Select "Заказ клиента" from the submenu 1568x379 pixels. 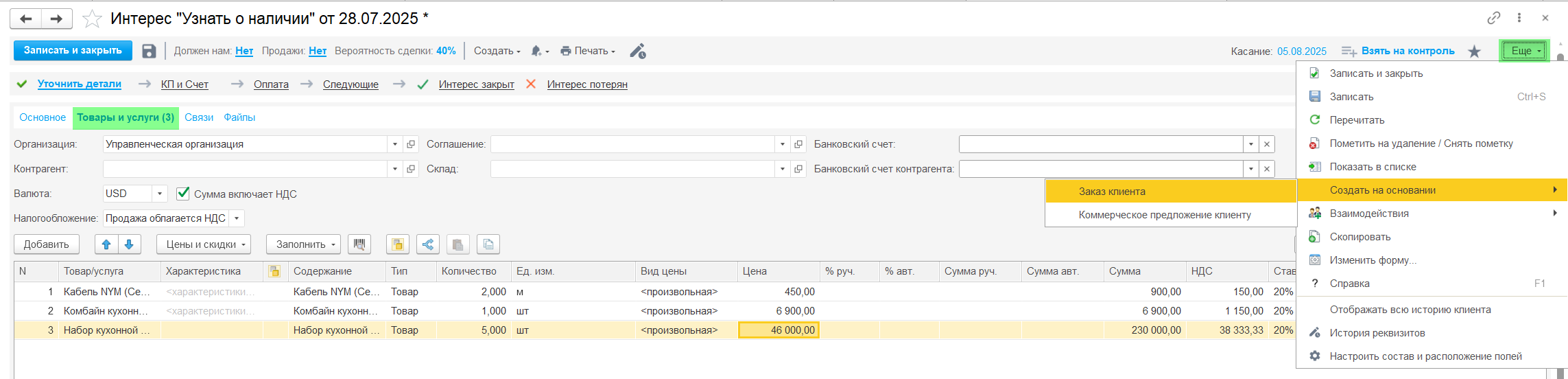[x=1111, y=192]
